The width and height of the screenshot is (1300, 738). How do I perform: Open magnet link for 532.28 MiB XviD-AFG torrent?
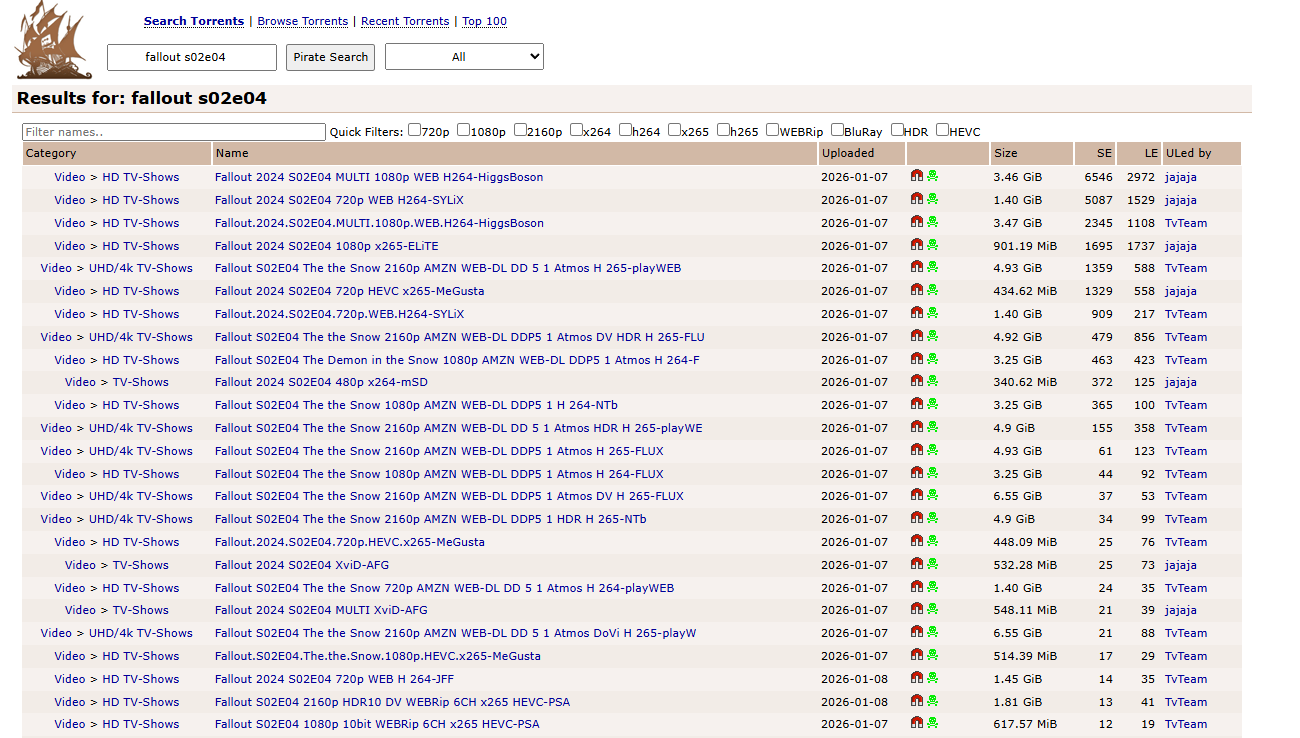916,564
